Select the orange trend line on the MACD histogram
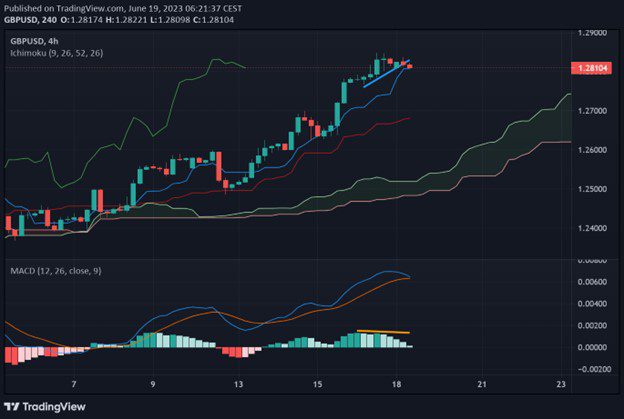Screen dimensions: 624x419 pos(383,331)
